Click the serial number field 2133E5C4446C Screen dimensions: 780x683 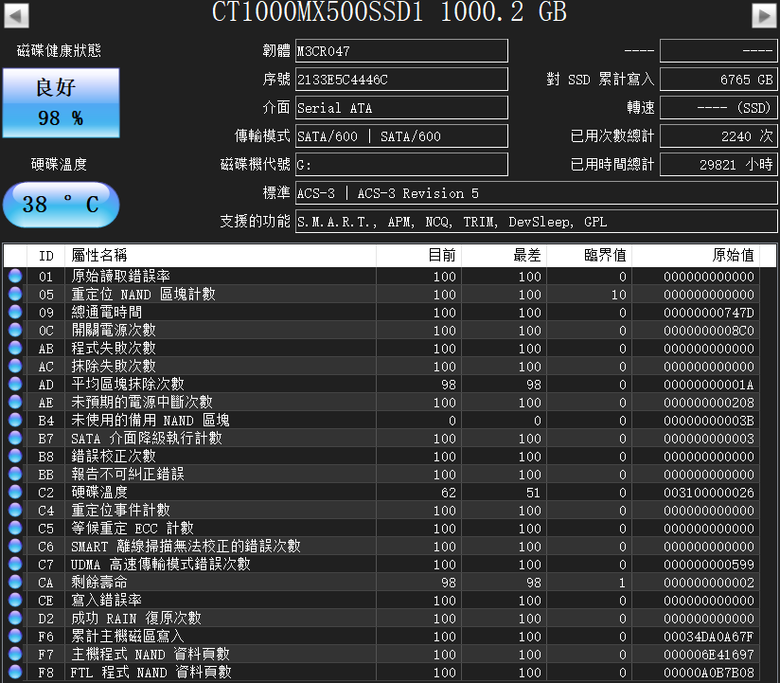pos(401,79)
